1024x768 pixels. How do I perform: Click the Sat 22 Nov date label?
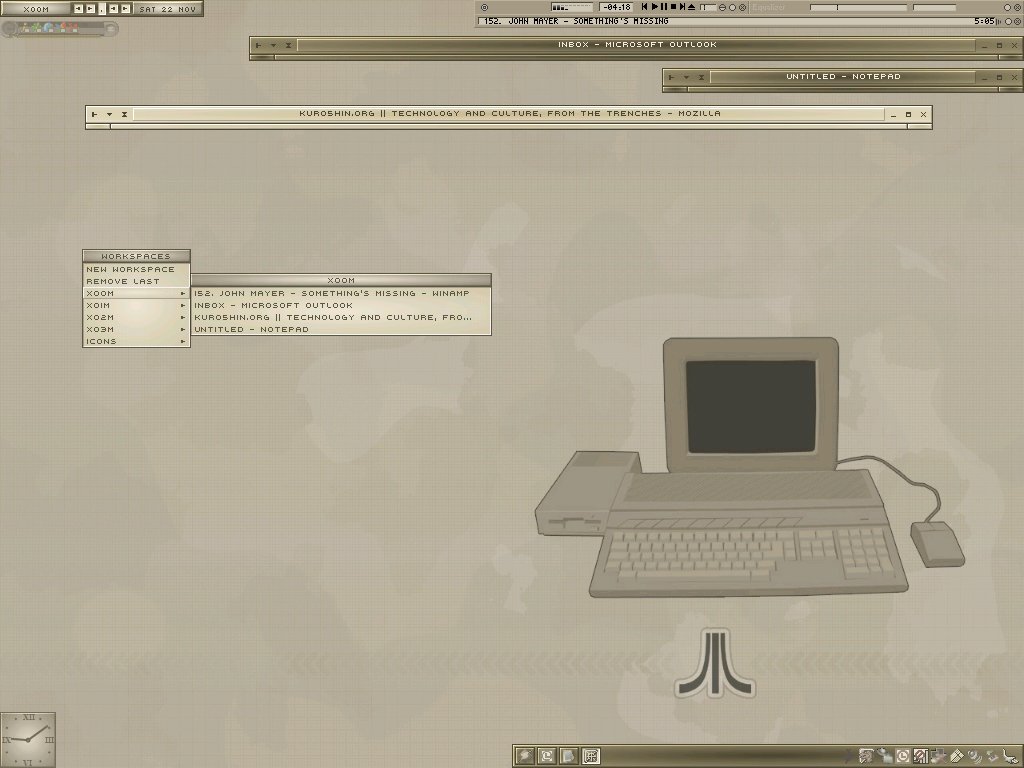[x=168, y=9]
